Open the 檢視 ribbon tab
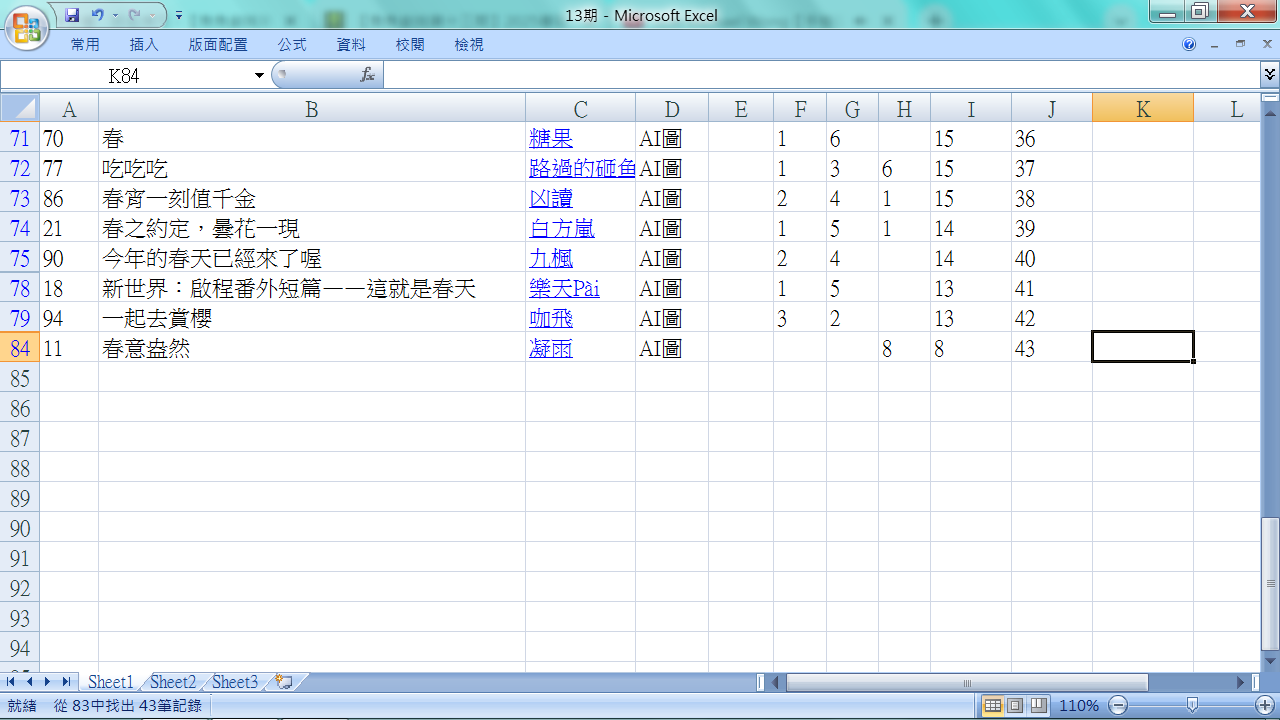 click(469, 45)
